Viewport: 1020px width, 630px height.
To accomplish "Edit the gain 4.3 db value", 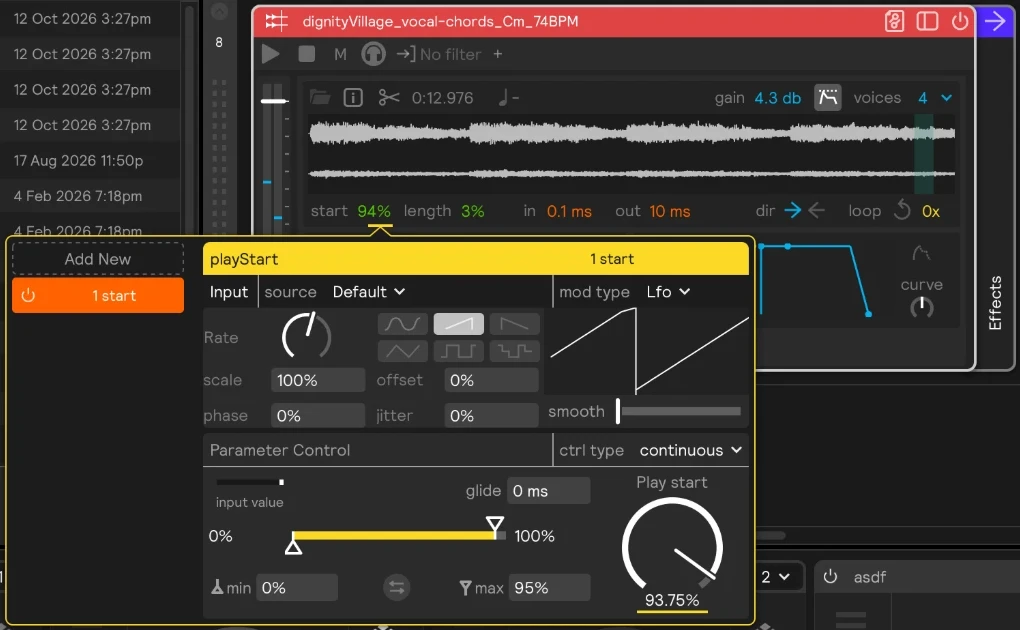I will (x=777, y=98).
